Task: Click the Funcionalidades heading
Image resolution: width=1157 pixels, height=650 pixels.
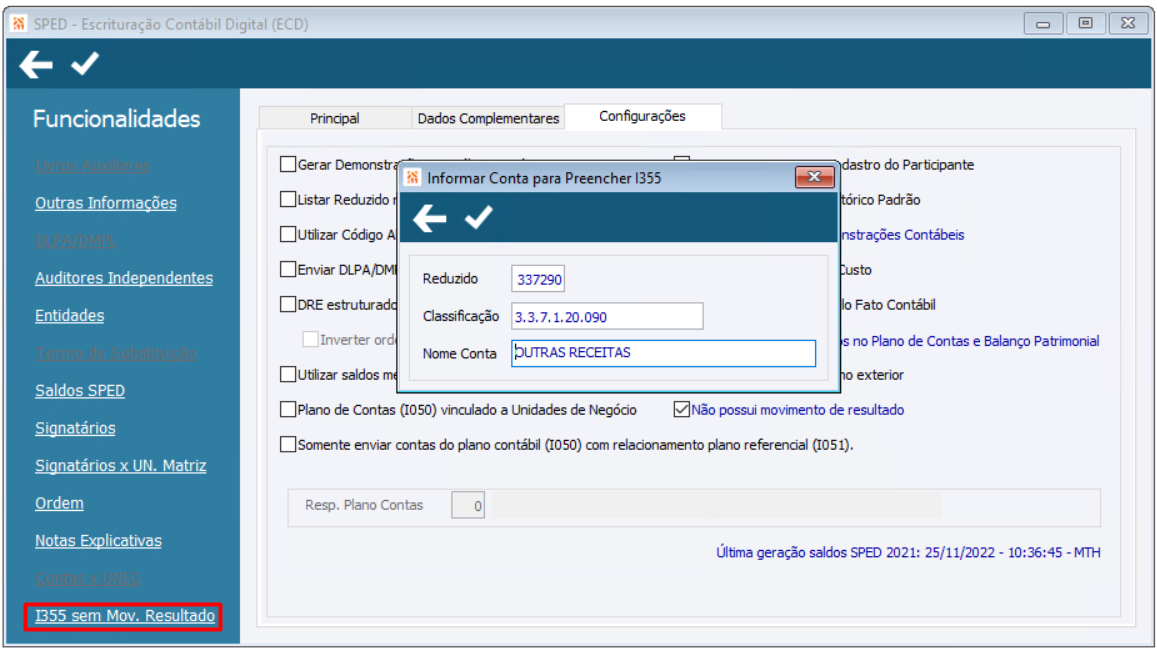Action: 117,119
